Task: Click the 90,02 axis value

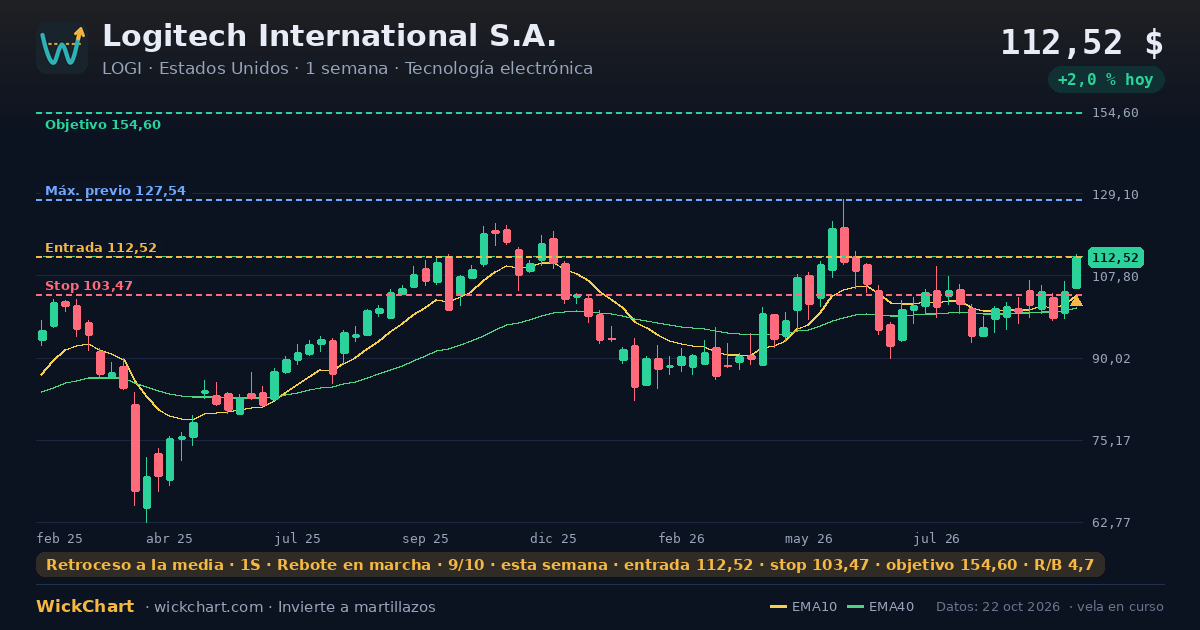Action: (x=1112, y=359)
